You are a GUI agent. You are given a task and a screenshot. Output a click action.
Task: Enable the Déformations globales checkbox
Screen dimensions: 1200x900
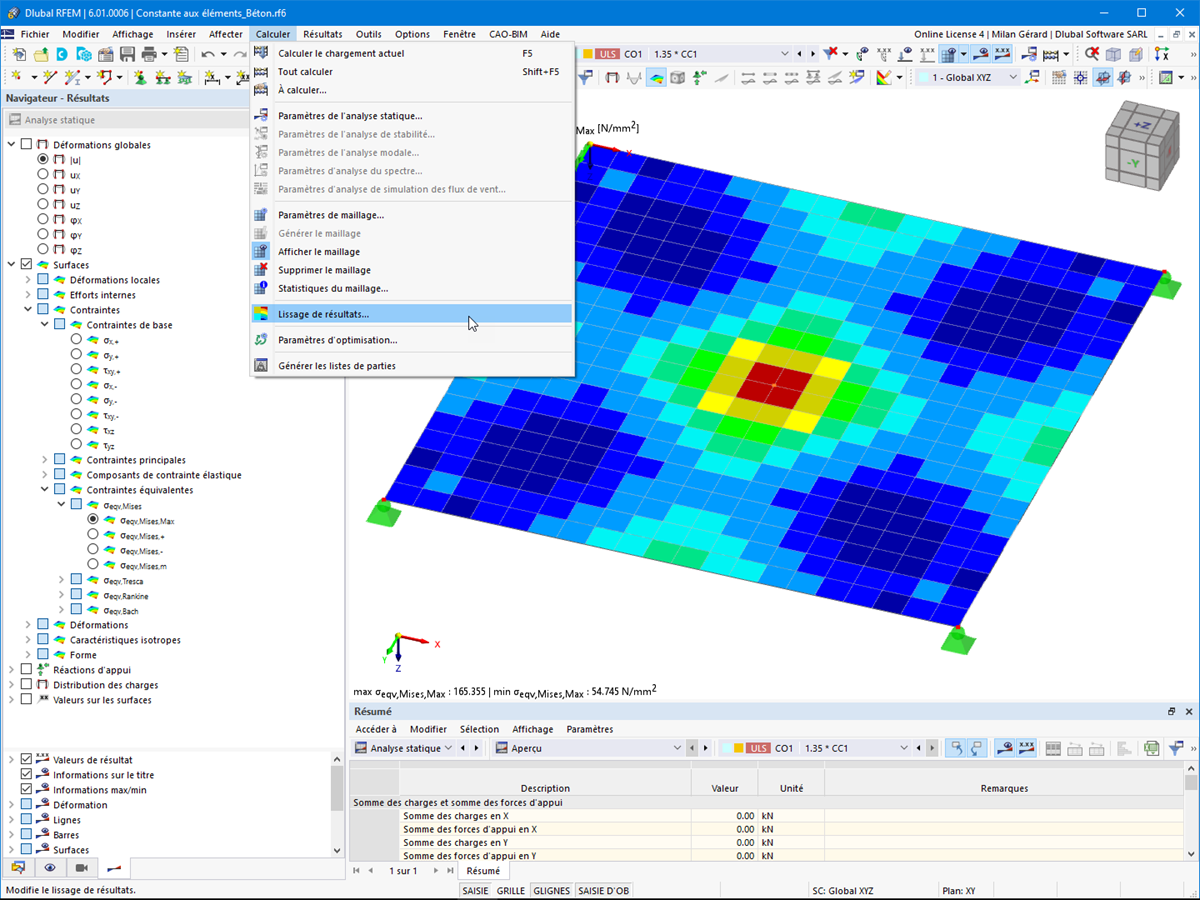tap(24, 143)
